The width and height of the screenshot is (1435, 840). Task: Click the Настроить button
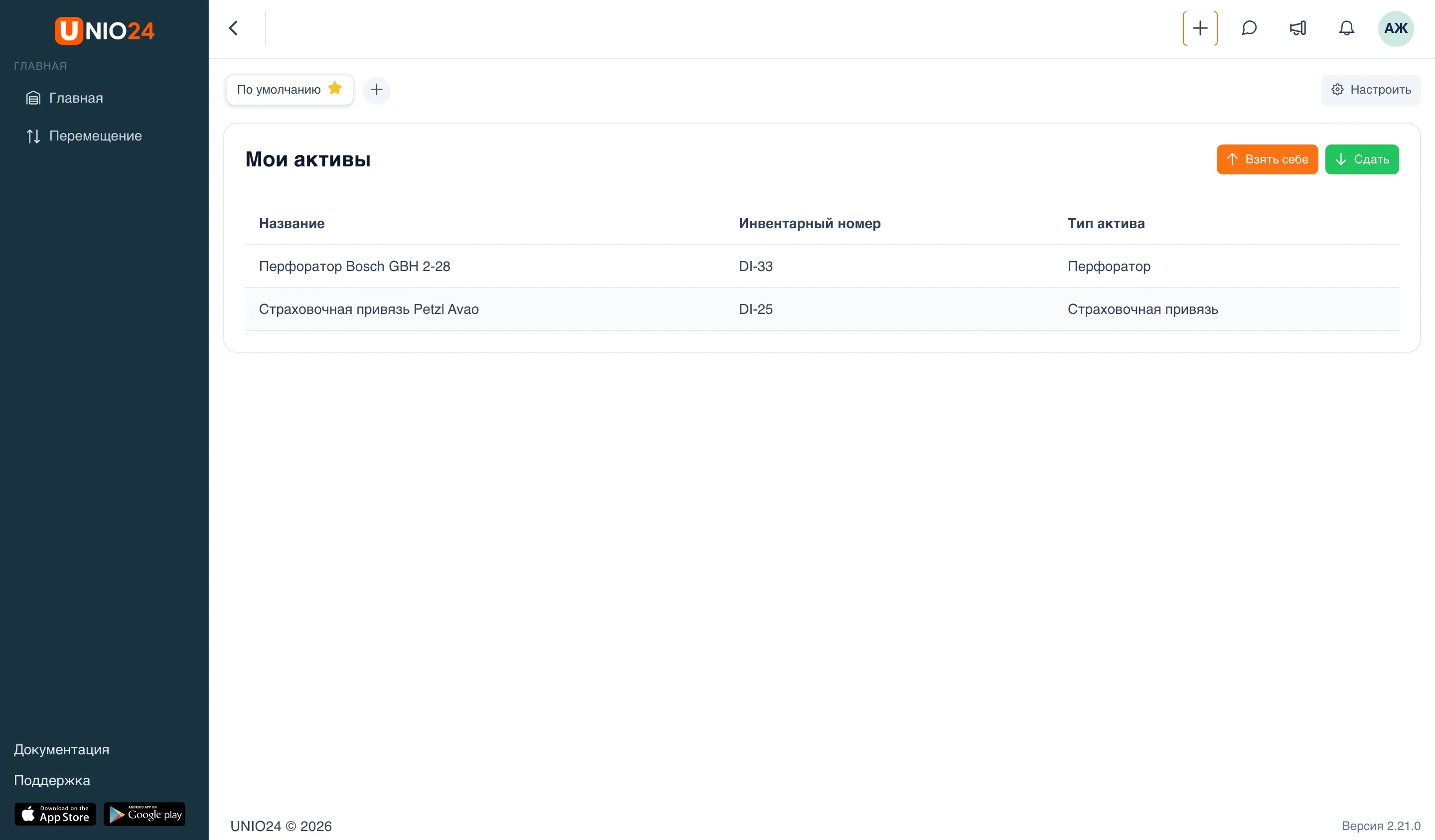coord(1371,89)
